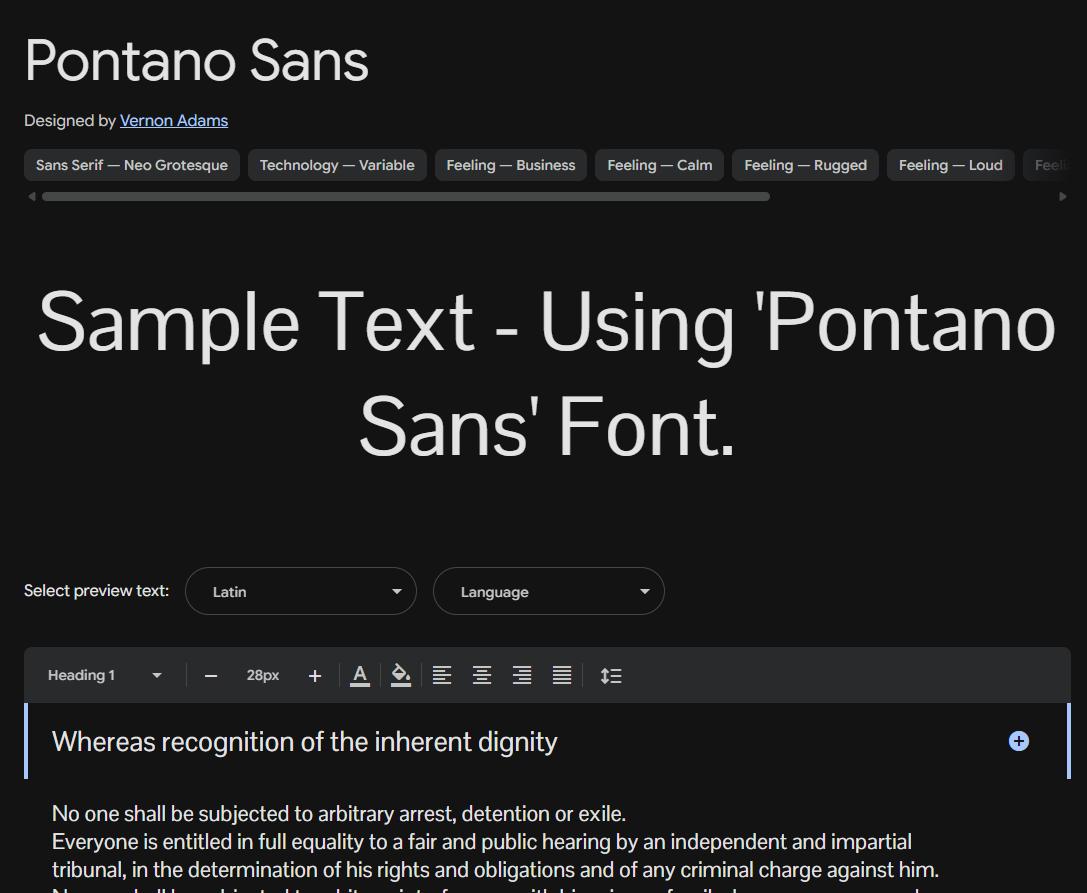Viewport: 1087px width, 893px height.
Task: Click the tag list horizontal scrollbar thumb
Action: point(406,197)
